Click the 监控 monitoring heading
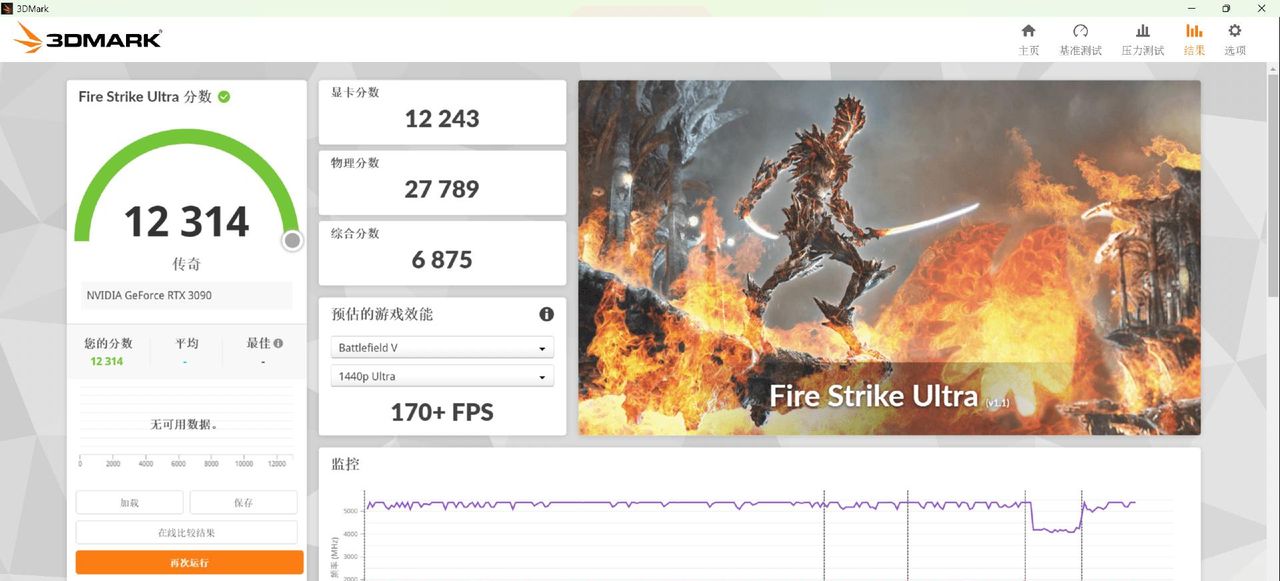 345,464
